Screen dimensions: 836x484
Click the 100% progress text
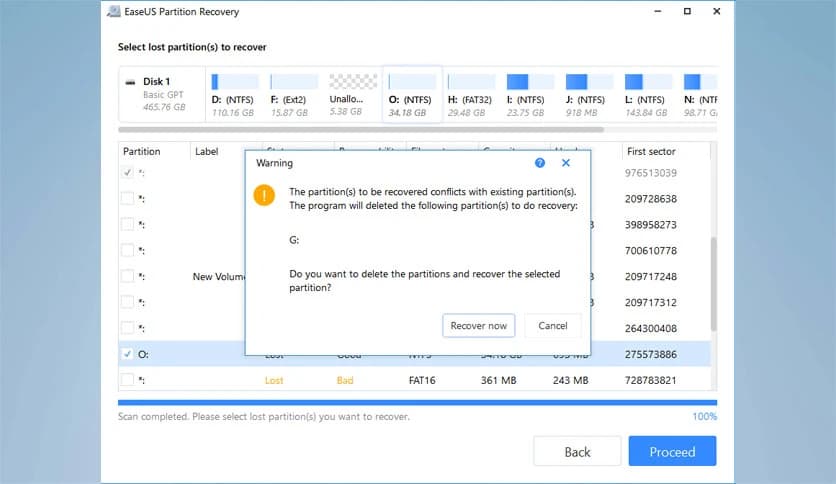point(704,416)
